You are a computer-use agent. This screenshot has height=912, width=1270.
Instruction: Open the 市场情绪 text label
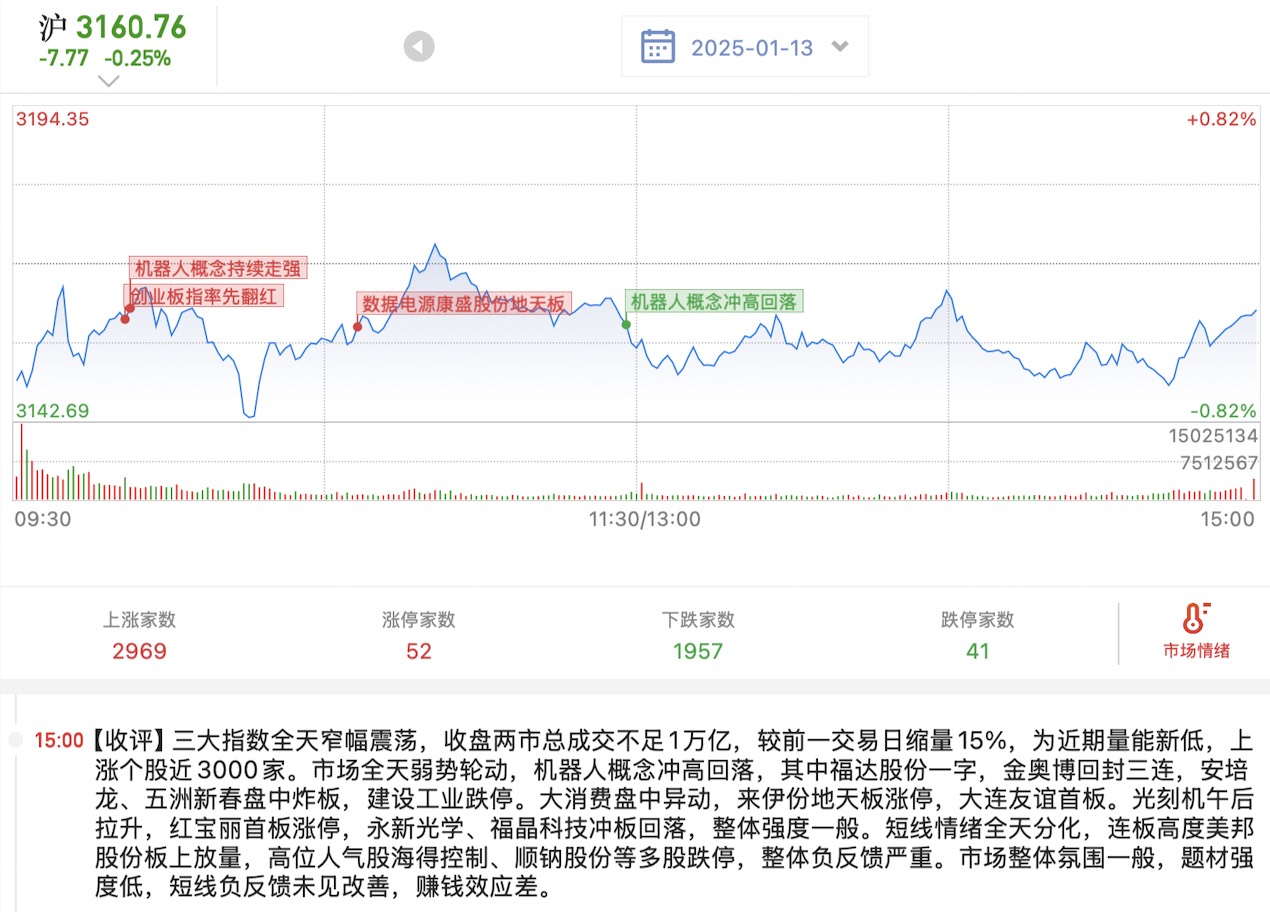(1196, 651)
